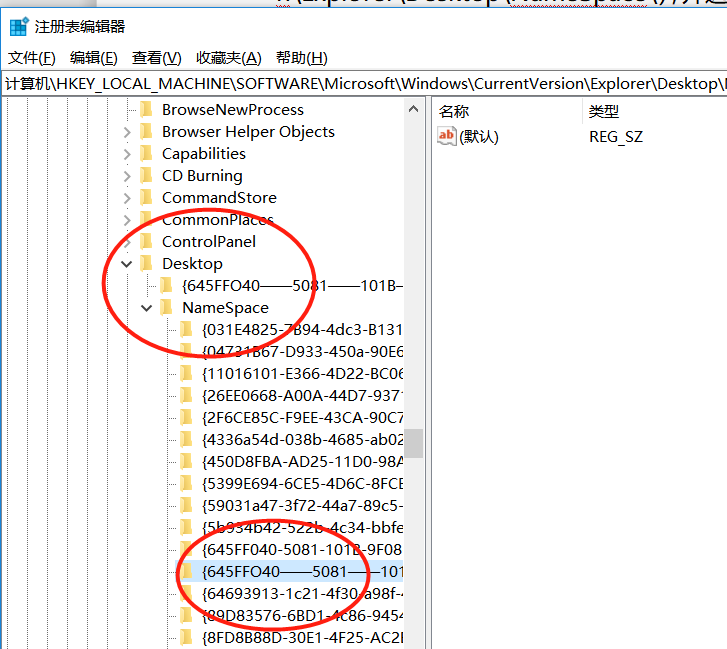Image resolution: width=727 pixels, height=649 pixels.
Task: Select the Browser Helper Objects key
Action: pos(248,132)
